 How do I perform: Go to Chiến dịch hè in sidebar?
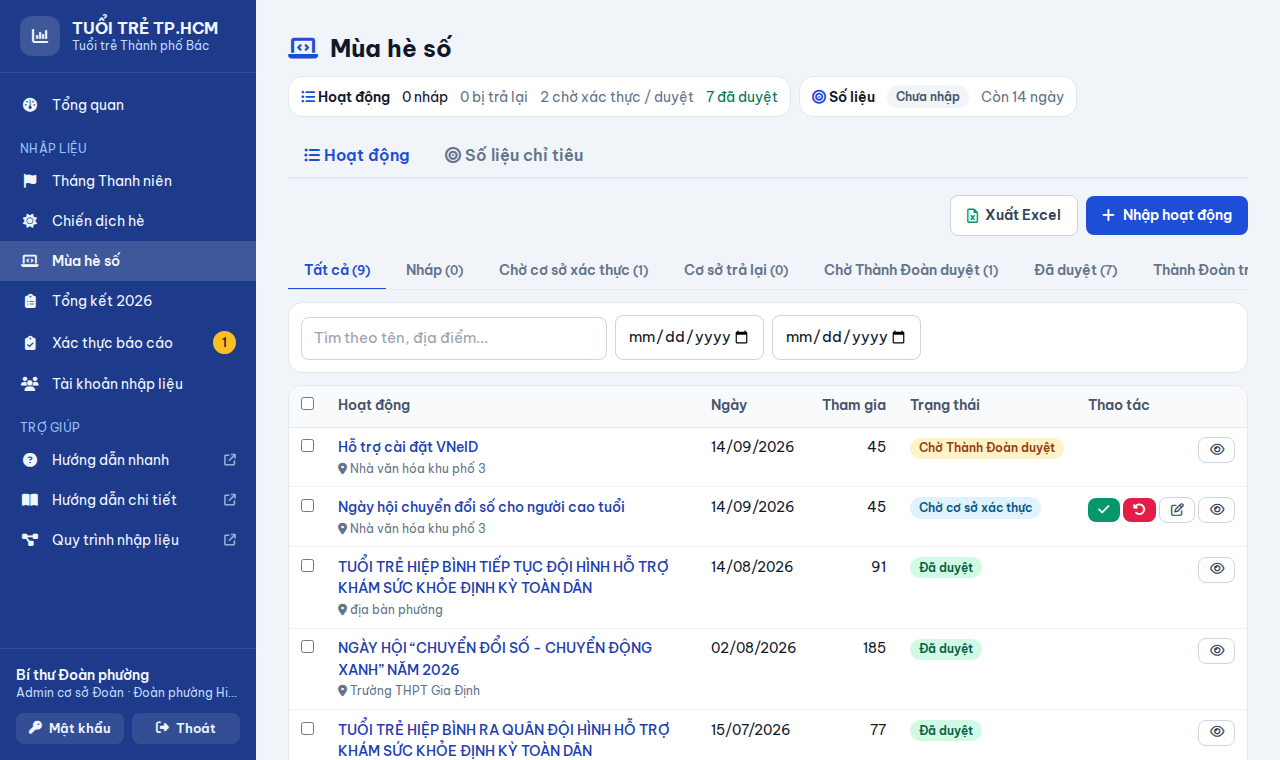128,221
